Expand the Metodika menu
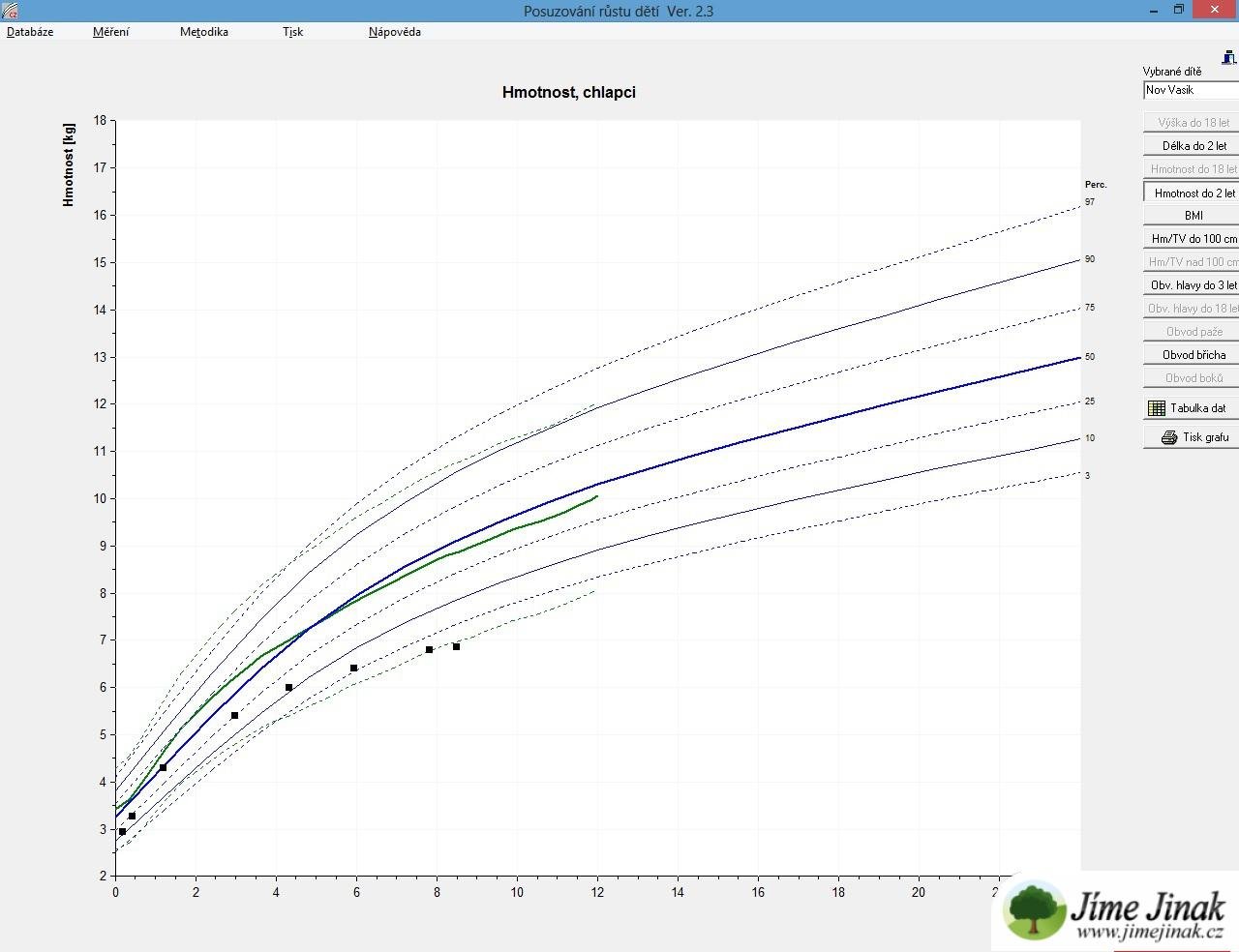 pyautogui.click(x=204, y=32)
